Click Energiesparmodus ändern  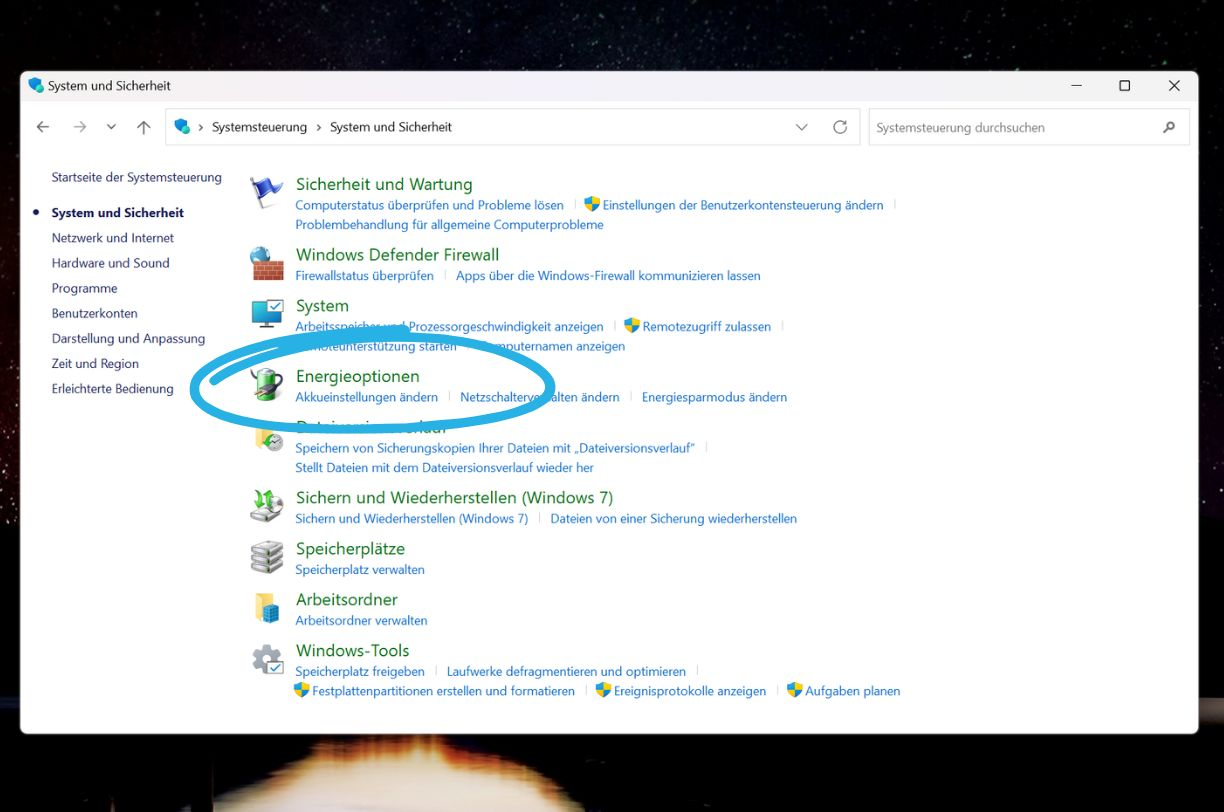(714, 397)
